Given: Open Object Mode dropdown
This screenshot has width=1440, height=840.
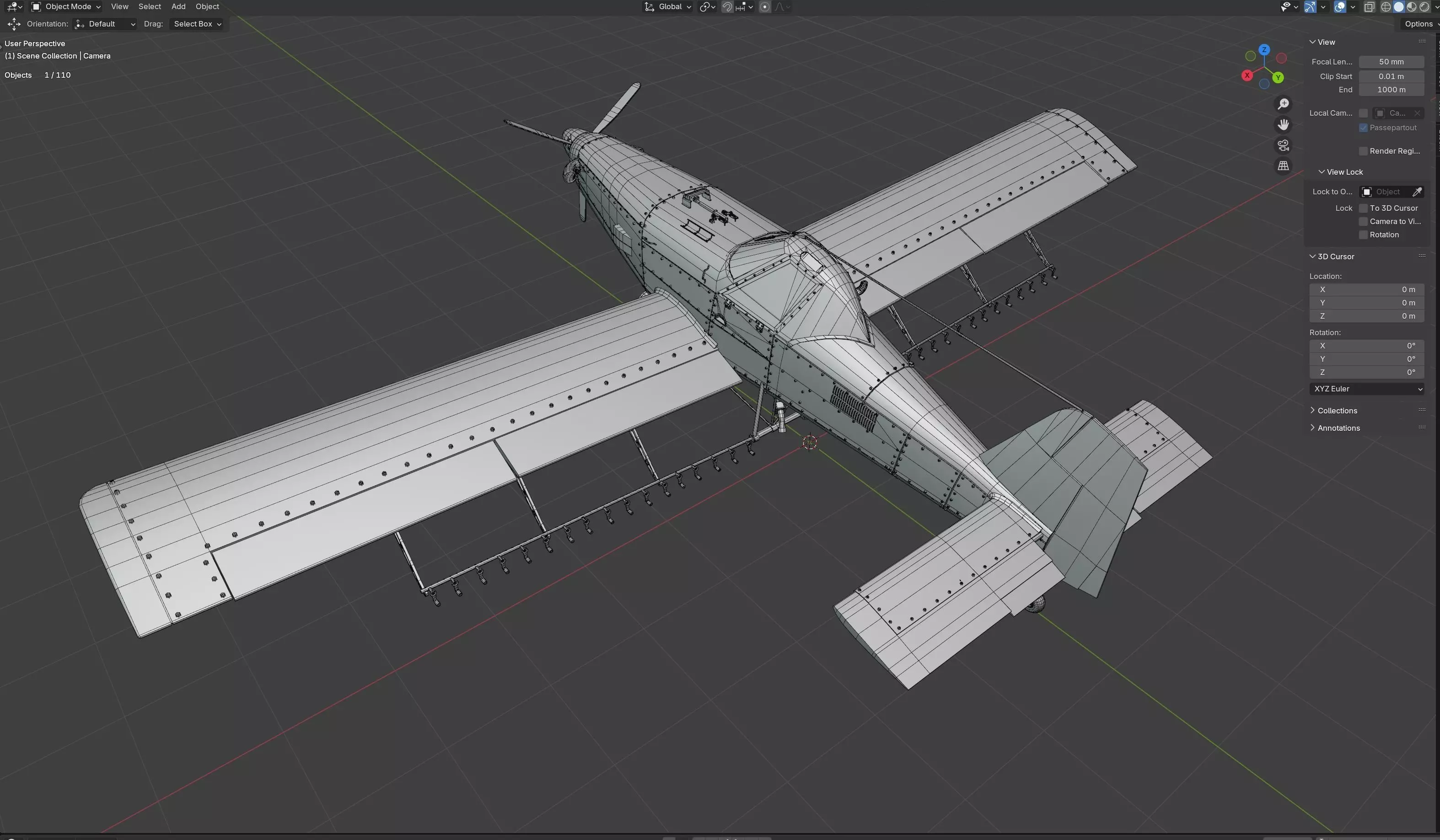Looking at the screenshot, I should (x=66, y=7).
